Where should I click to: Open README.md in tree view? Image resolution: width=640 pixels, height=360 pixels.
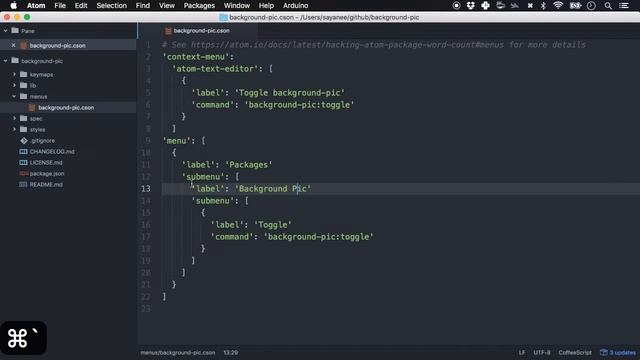tap(46, 184)
